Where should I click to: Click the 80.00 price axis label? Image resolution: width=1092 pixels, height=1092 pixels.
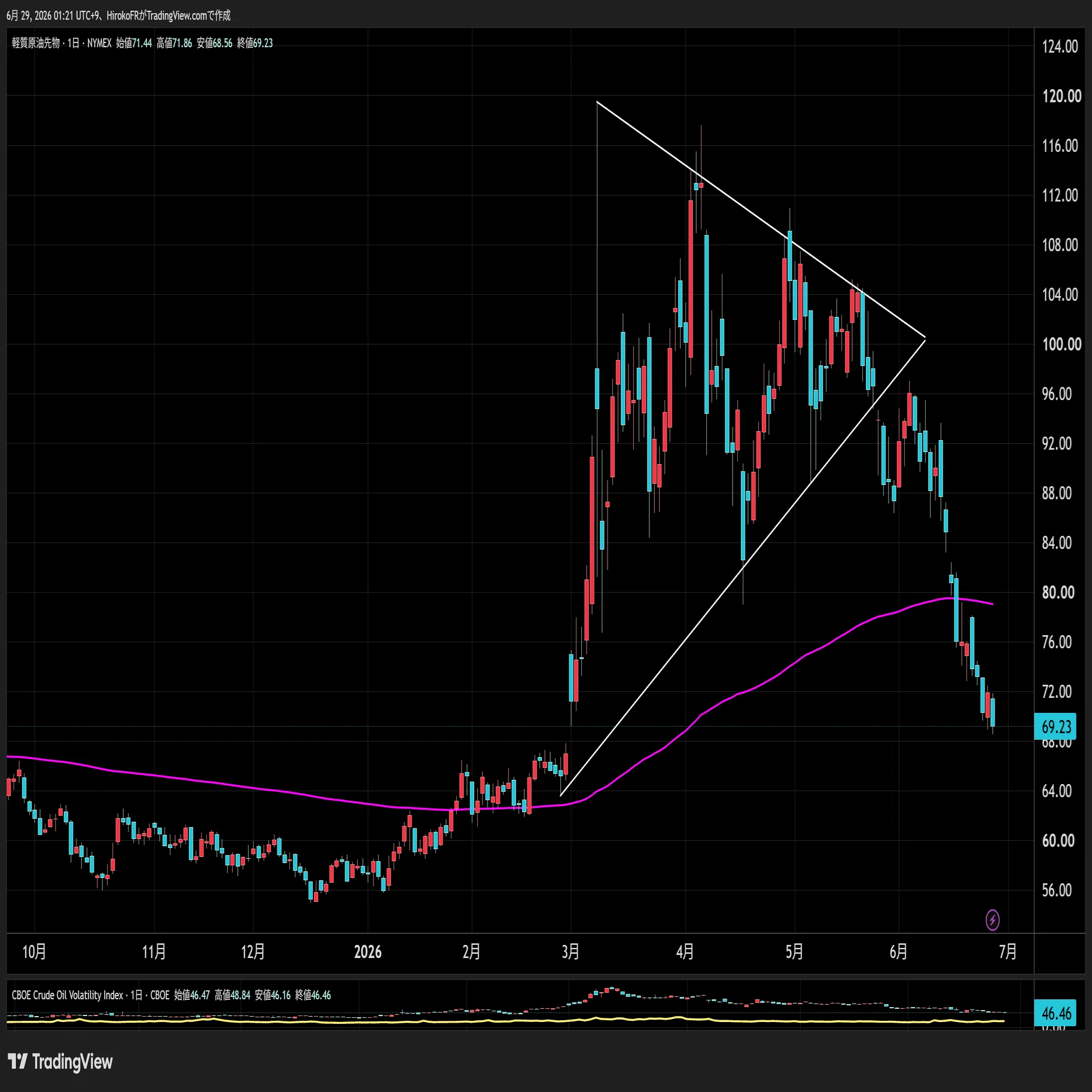tap(1058, 593)
